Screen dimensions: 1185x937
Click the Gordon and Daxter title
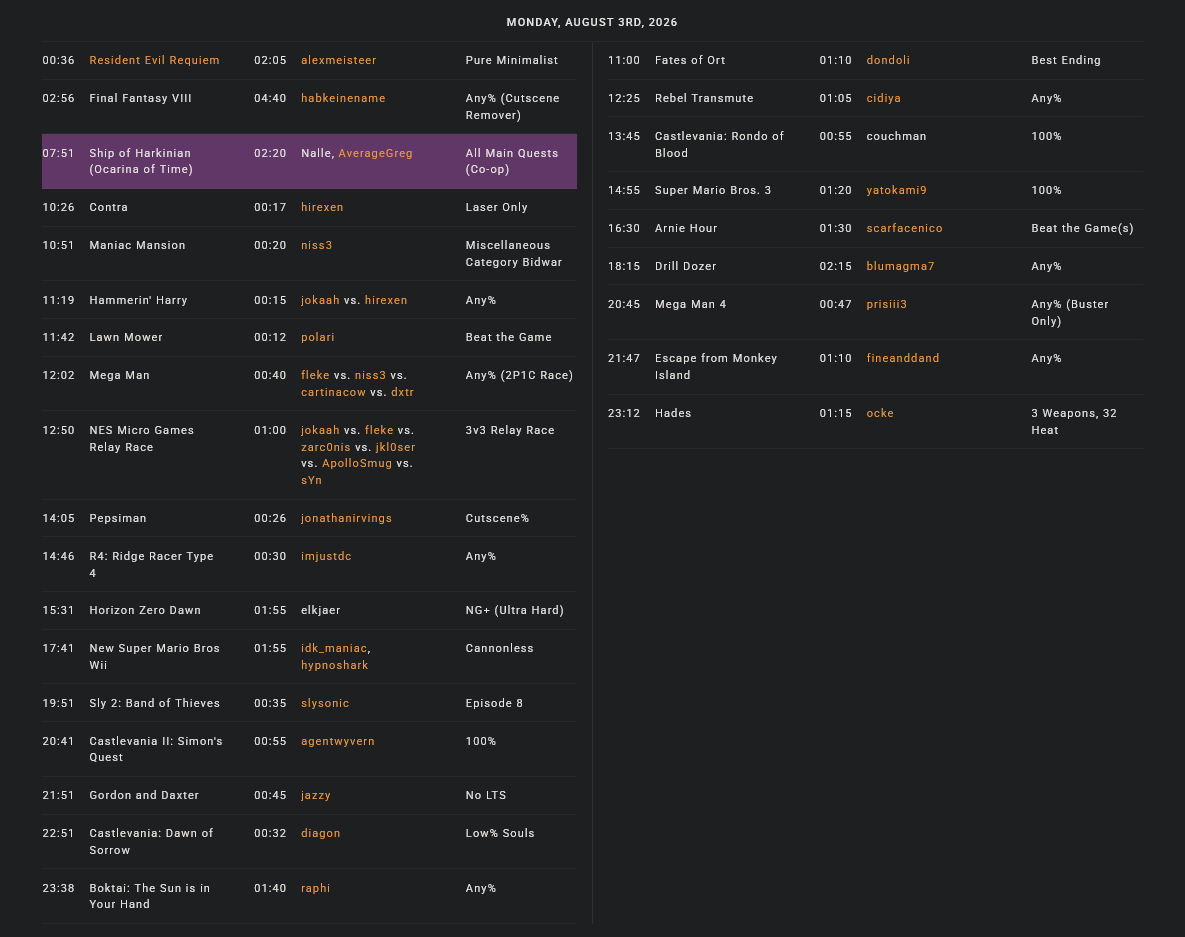coord(144,796)
